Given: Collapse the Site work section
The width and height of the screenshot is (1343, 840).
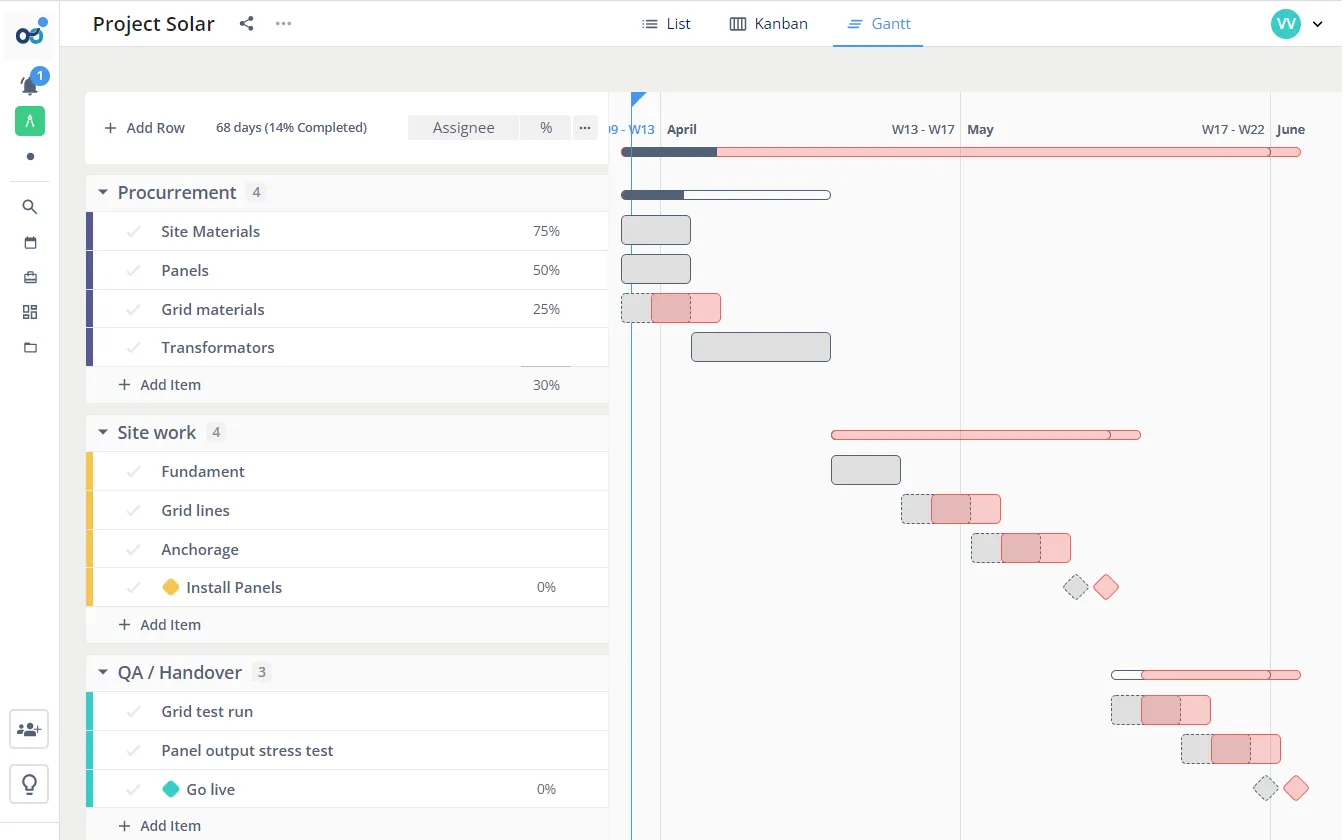Looking at the screenshot, I should point(102,432).
